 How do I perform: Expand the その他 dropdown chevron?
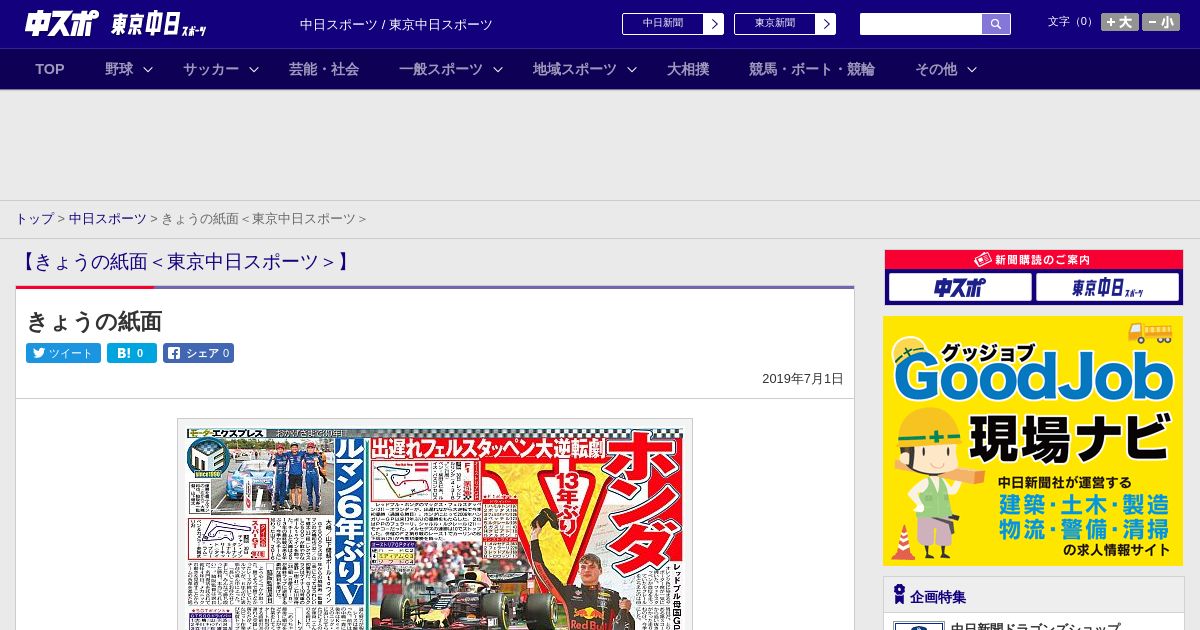pyautogui.click(x=972, y=69)
